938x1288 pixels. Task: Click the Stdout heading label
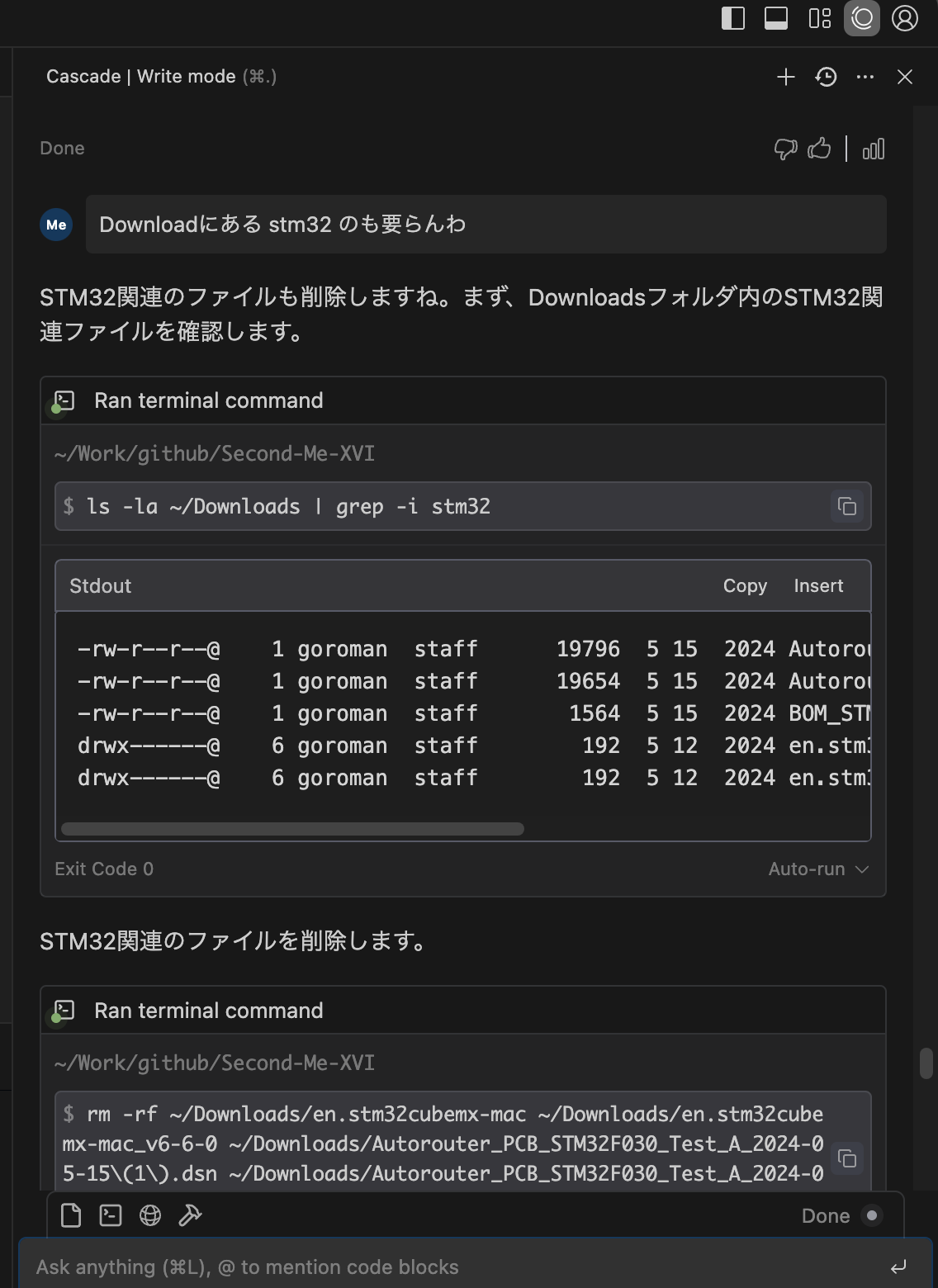click(x=101, y=585)
